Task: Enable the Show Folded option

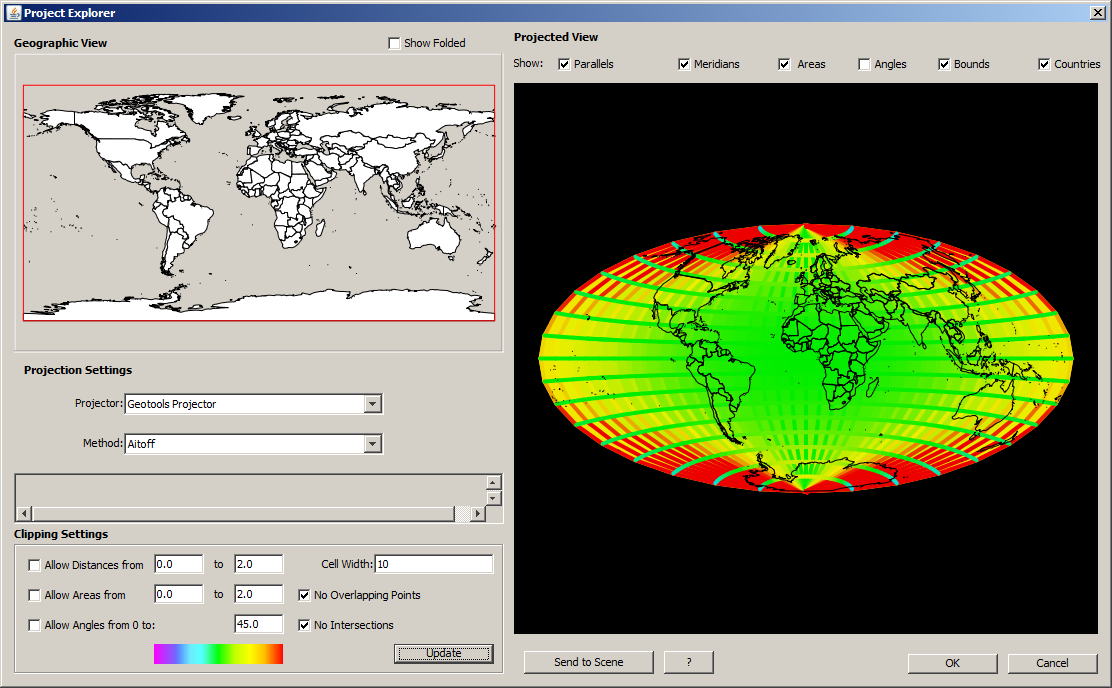Action: 394,43
